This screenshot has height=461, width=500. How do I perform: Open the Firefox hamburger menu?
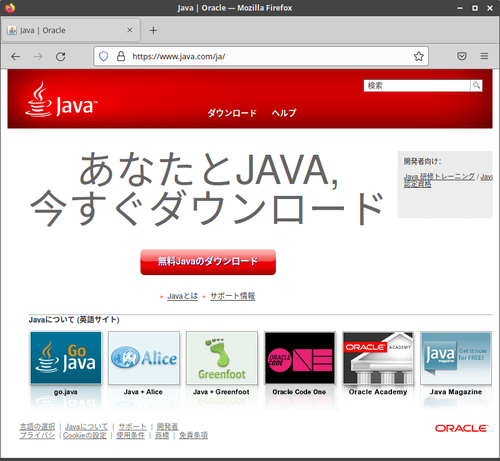tap(484, 56)
